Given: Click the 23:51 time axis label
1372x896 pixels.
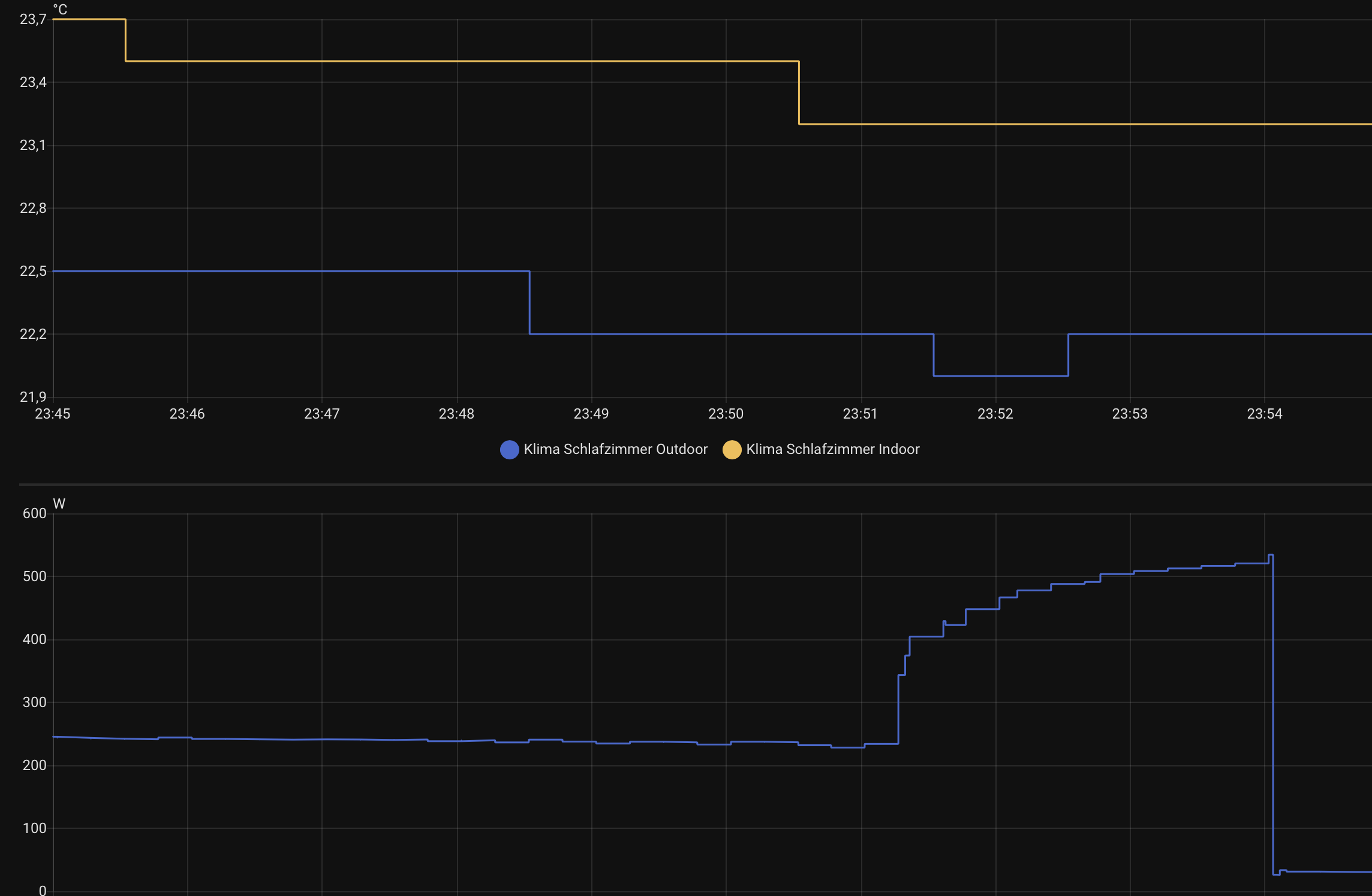Looking at the screenshot, I should [x=860, y=414].
